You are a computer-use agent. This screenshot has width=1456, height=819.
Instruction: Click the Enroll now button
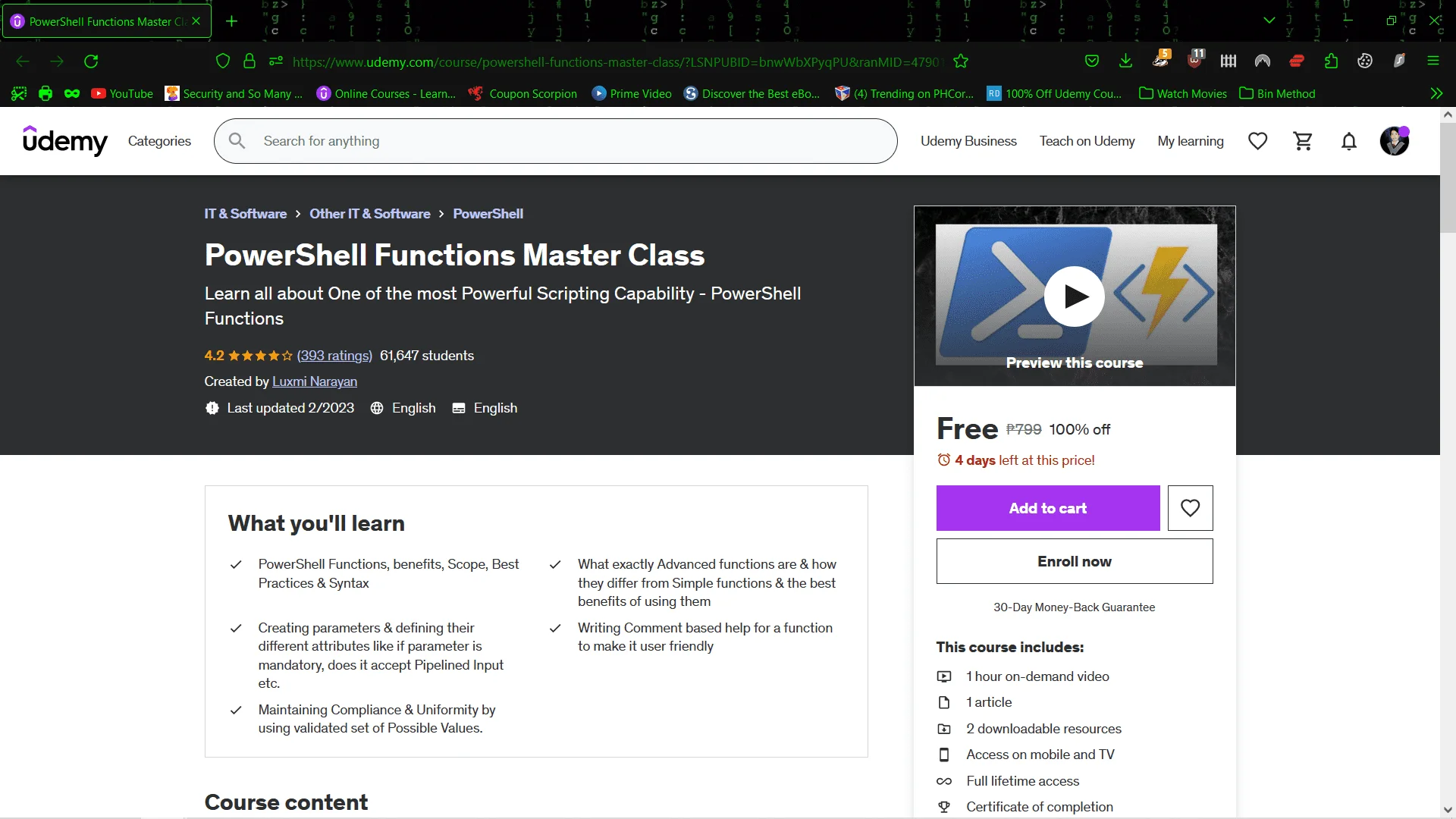[x=1075, y=561]
